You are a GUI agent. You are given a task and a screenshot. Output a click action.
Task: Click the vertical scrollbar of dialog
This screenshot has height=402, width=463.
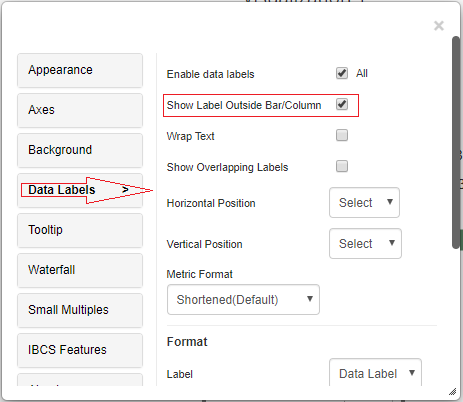pyautogui.click(x=456, y=142)
